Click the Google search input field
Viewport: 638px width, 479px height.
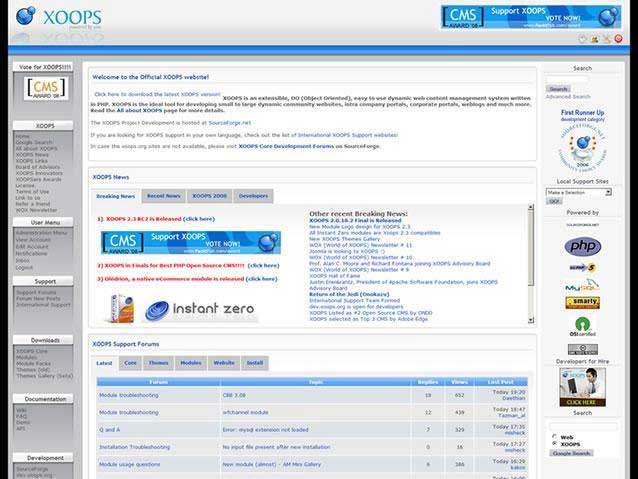(x=583, y=427)
